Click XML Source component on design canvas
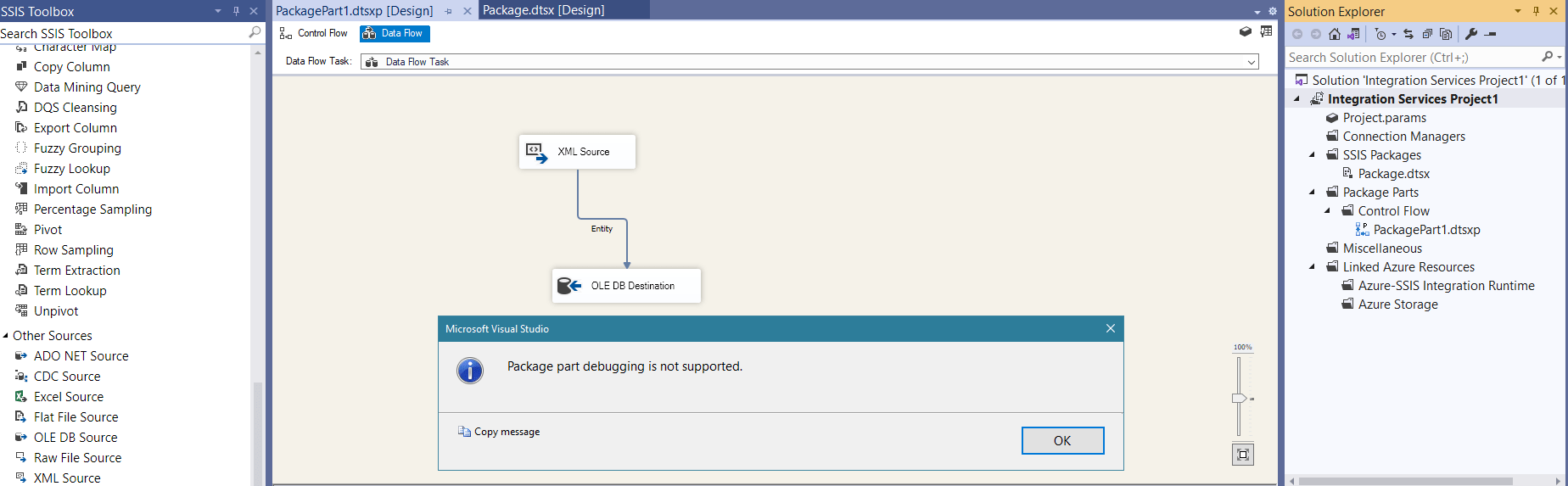The image size is (1568, 486). click(x=577, y=152)
